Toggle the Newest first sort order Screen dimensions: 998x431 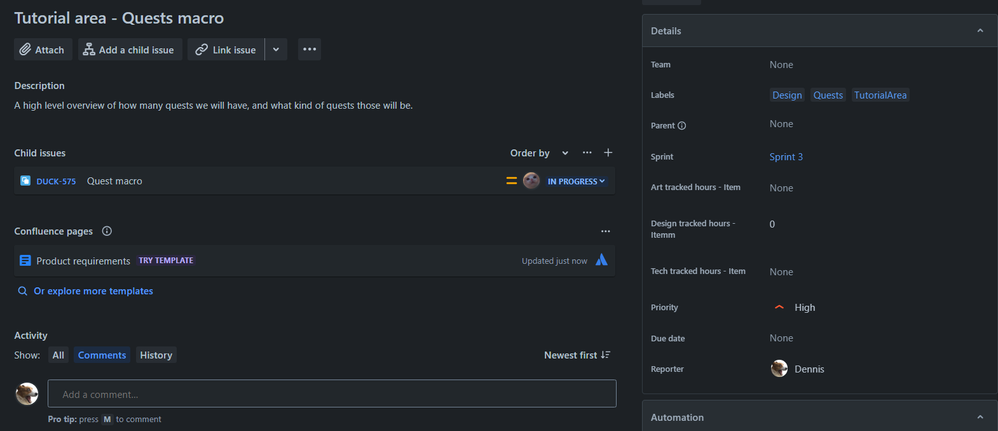(x=577, y=355)
